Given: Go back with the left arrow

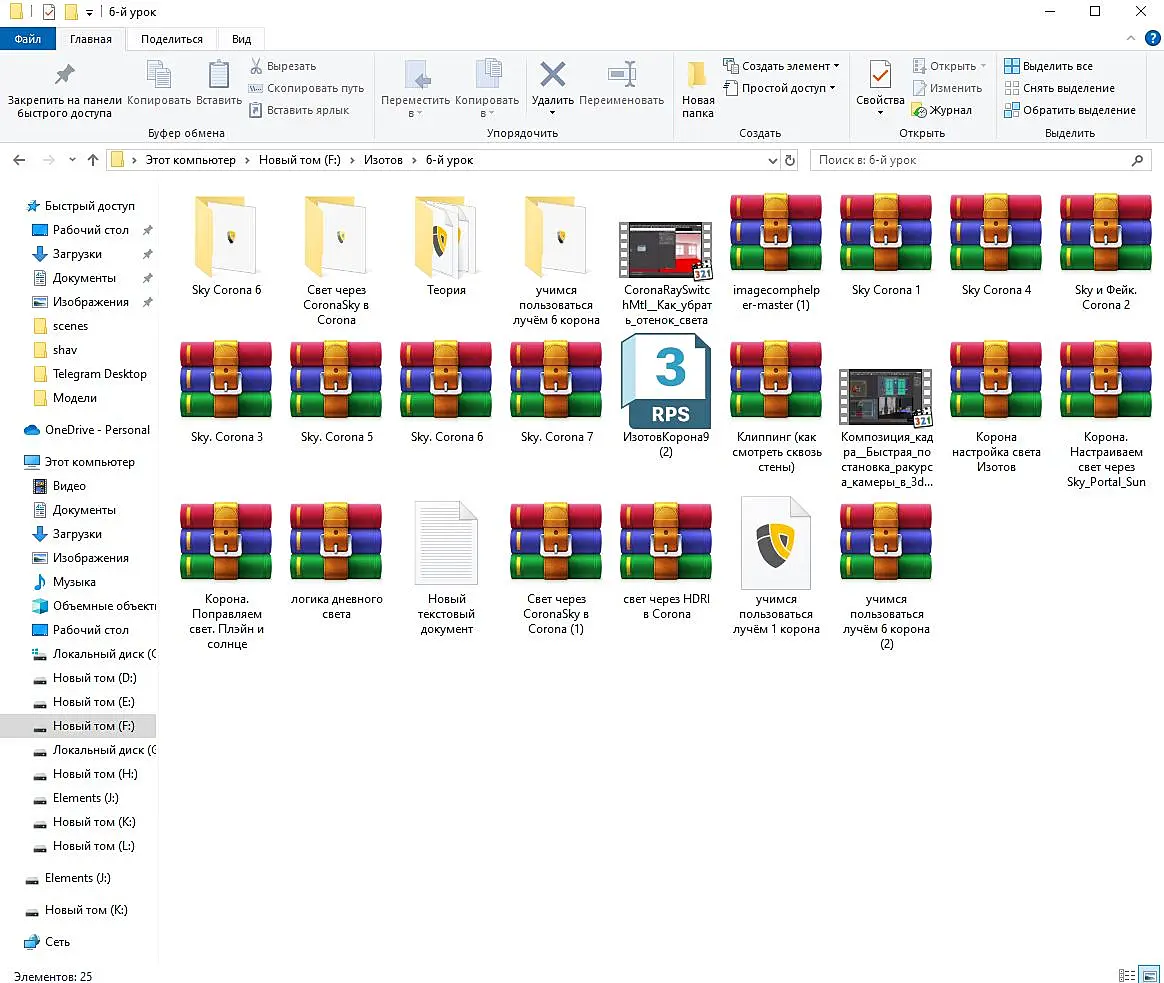Looking at the screenshot, I should pos(19,160).
